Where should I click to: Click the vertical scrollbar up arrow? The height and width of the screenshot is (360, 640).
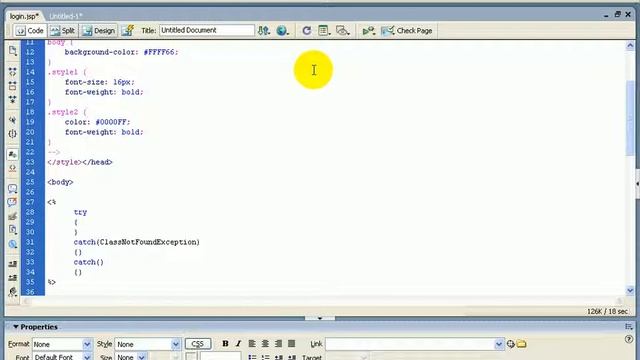coord(630,46)
